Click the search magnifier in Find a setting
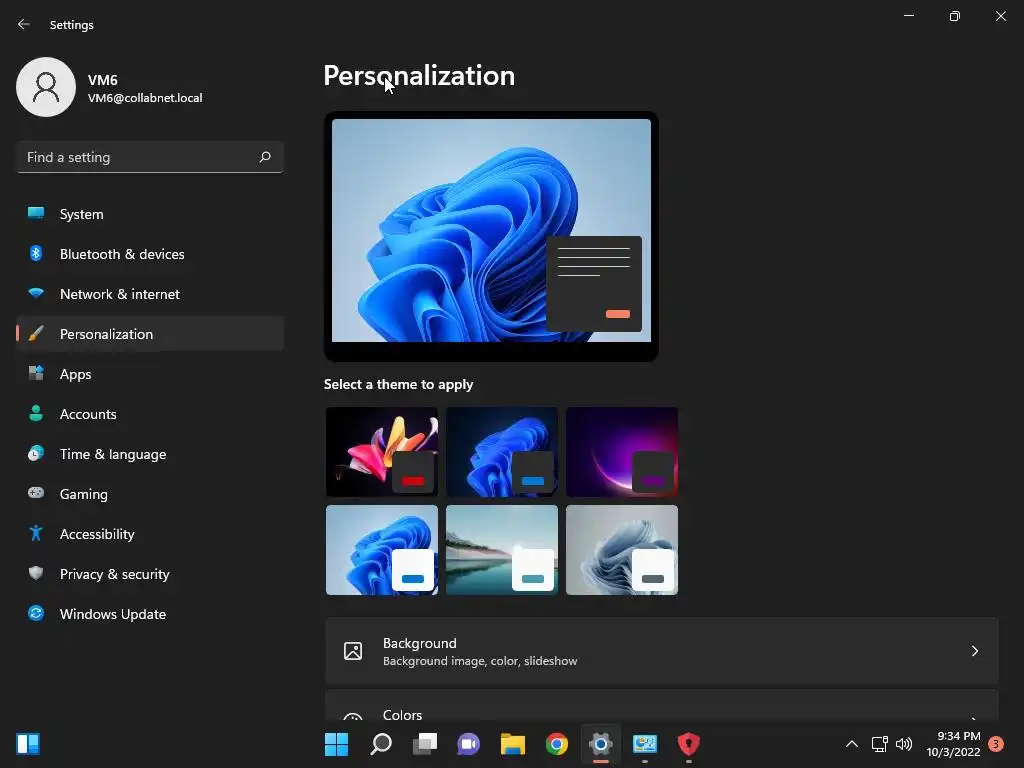Viewport: 1024px width, 768px height. 264,157
